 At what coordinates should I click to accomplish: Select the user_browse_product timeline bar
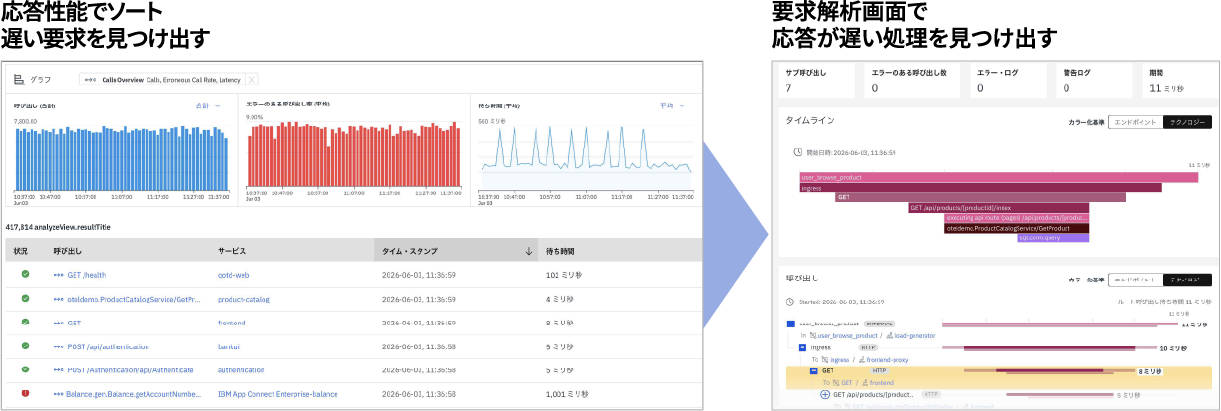[x=999, y=177]
